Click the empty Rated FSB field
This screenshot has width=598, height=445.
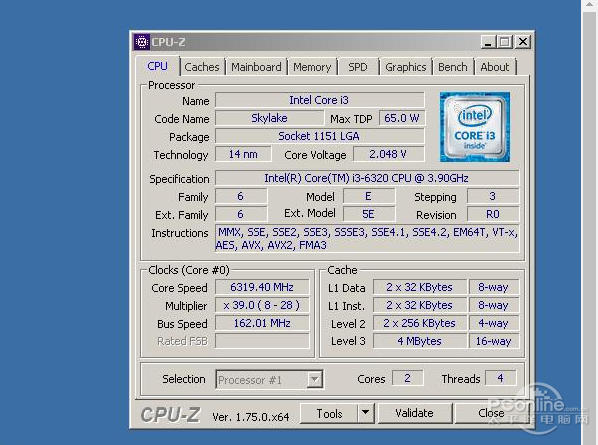[262, 341]
